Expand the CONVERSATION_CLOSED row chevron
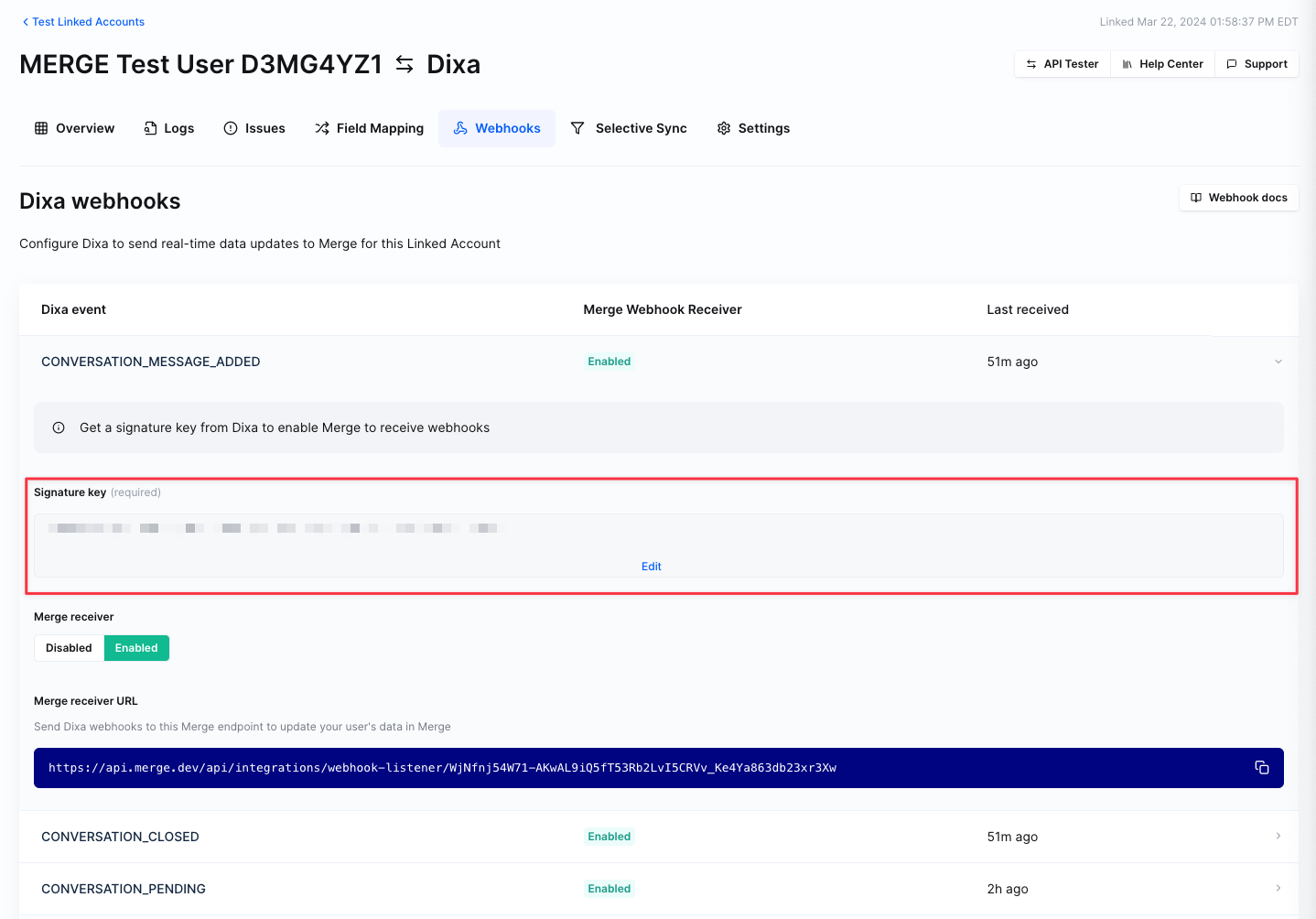 [x=1278, y=836]
